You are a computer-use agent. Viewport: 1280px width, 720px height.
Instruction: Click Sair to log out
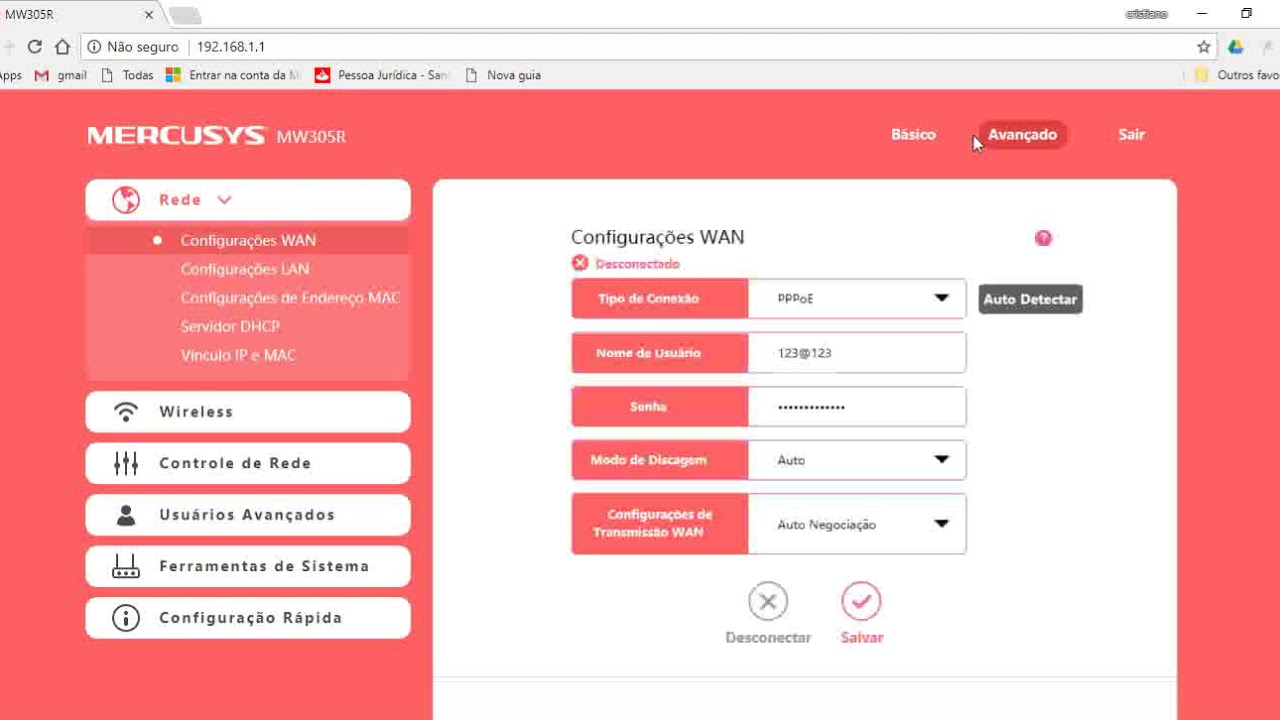1131,135
